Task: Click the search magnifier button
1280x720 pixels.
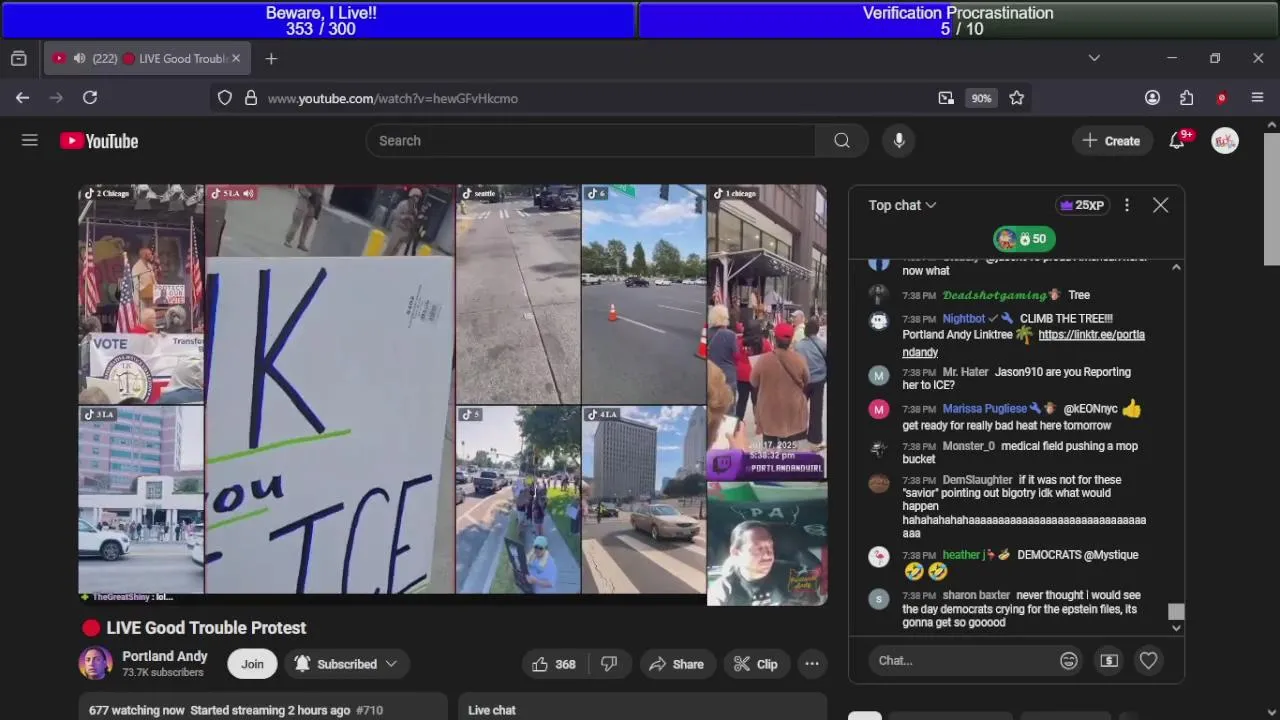Action: click(x=842, y=141)
